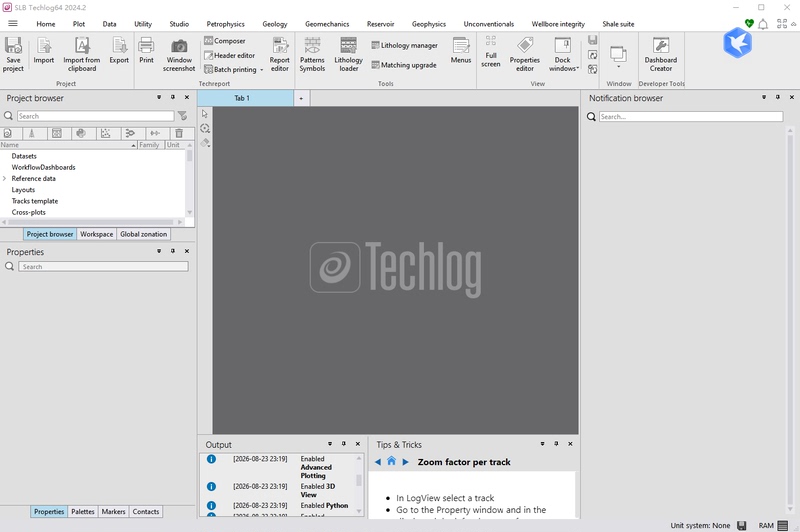Click the cross-plot filter icon

point(105,133)
